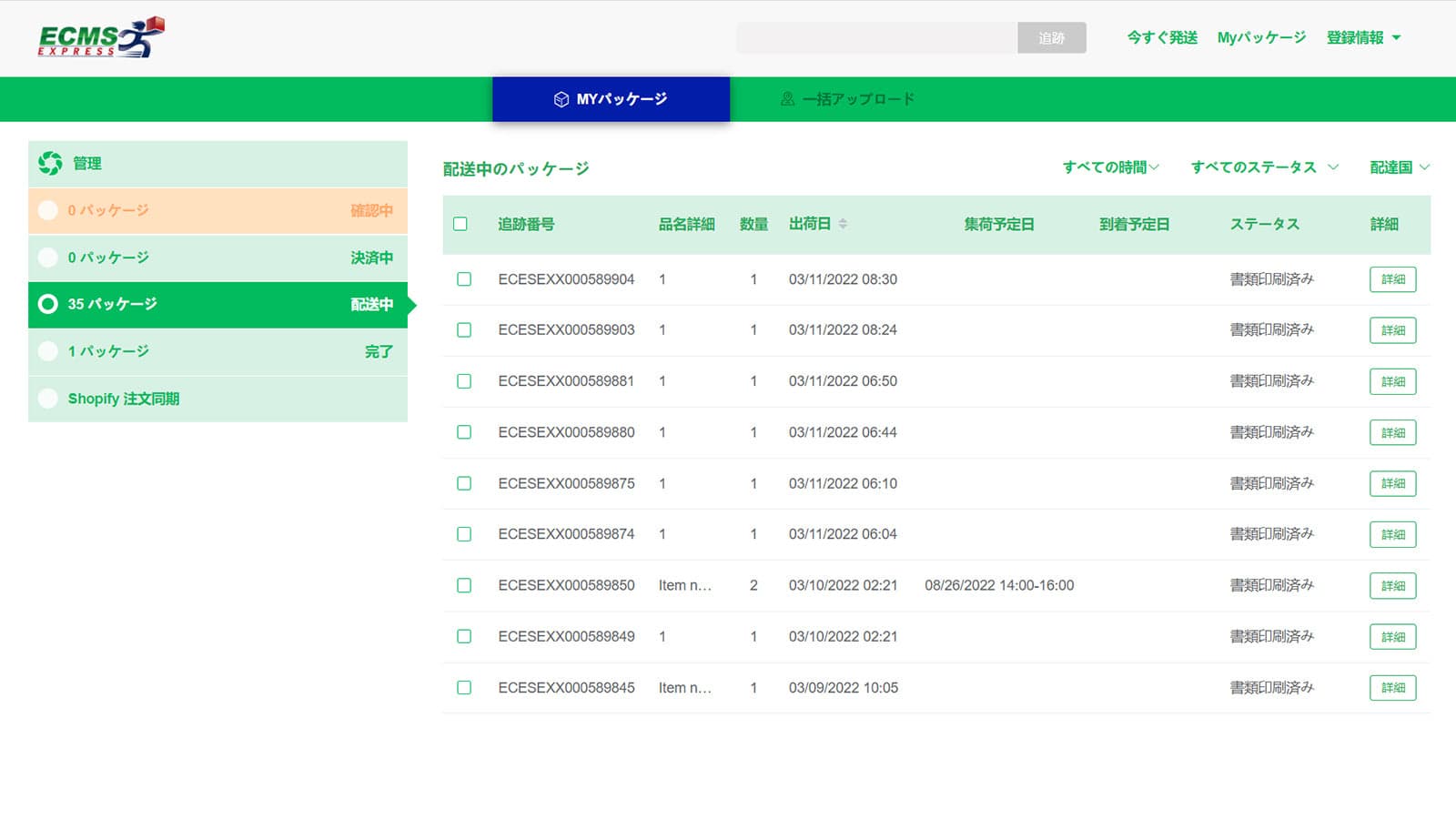Click the 今すぐ発送 link
The height and width of the screenshot is (819, 1456).
coord(1162,37)
